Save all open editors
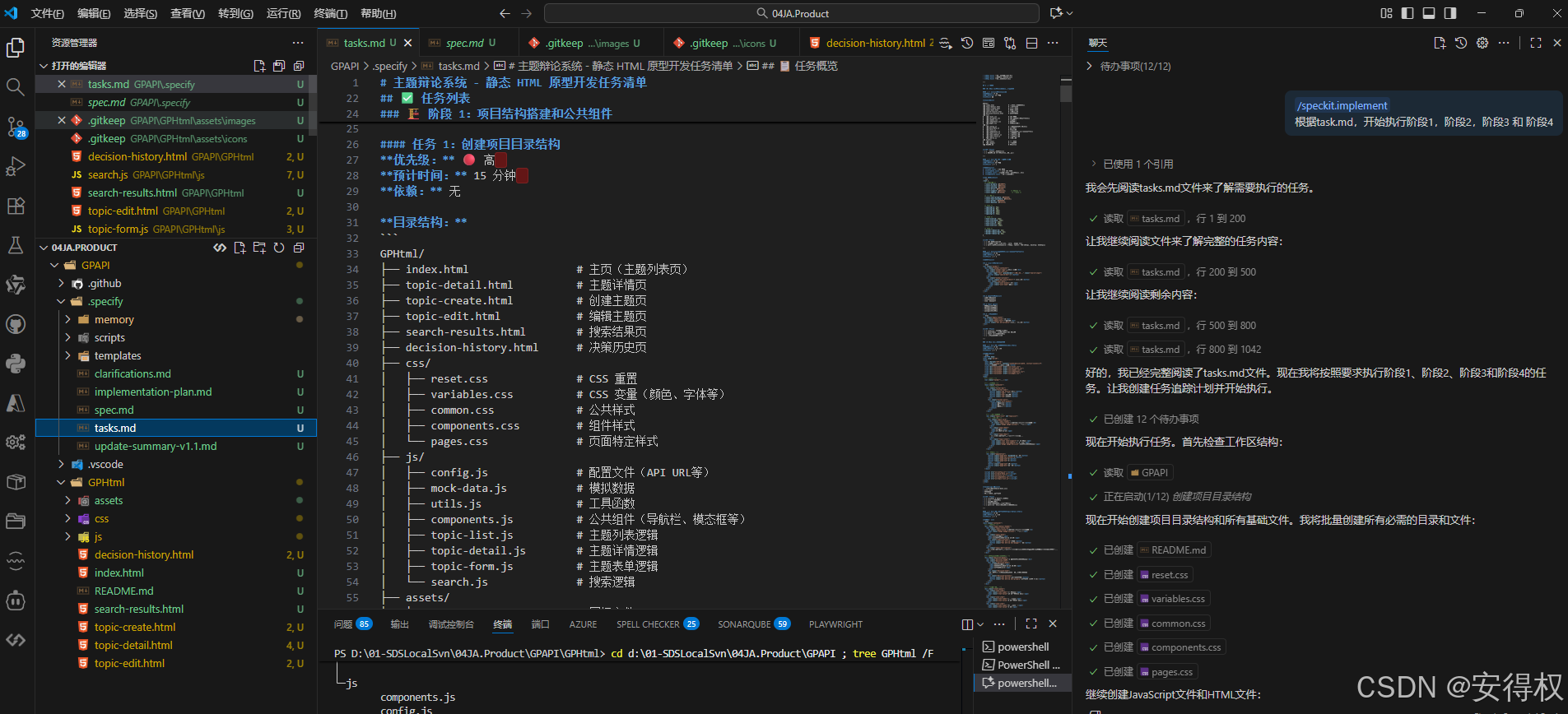 [279, 66]
